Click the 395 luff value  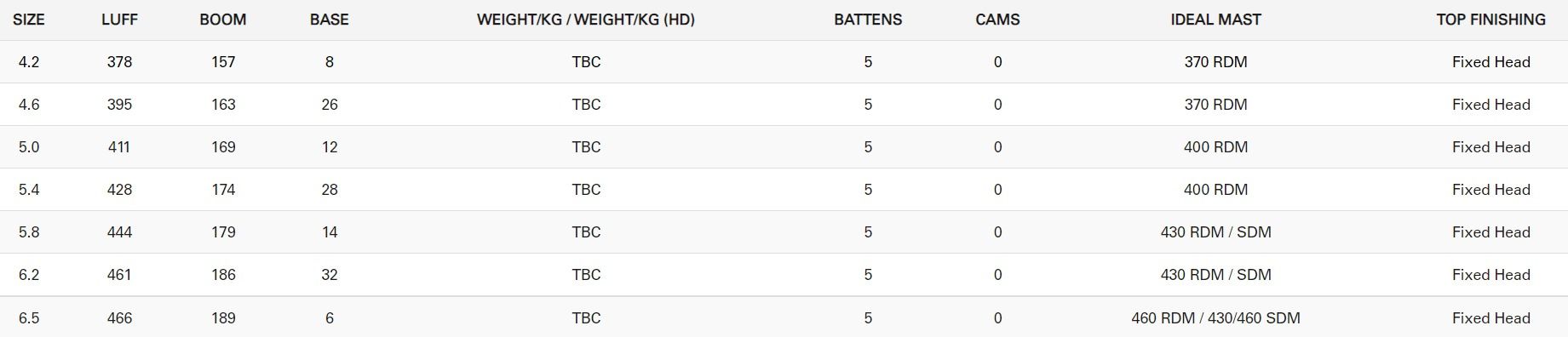[x=119, y=105]
